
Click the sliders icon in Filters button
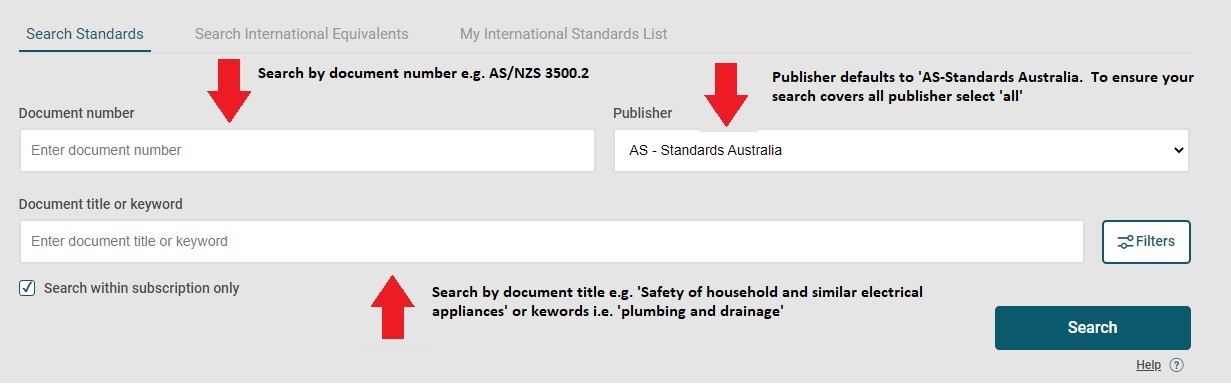coord(1126,242)
